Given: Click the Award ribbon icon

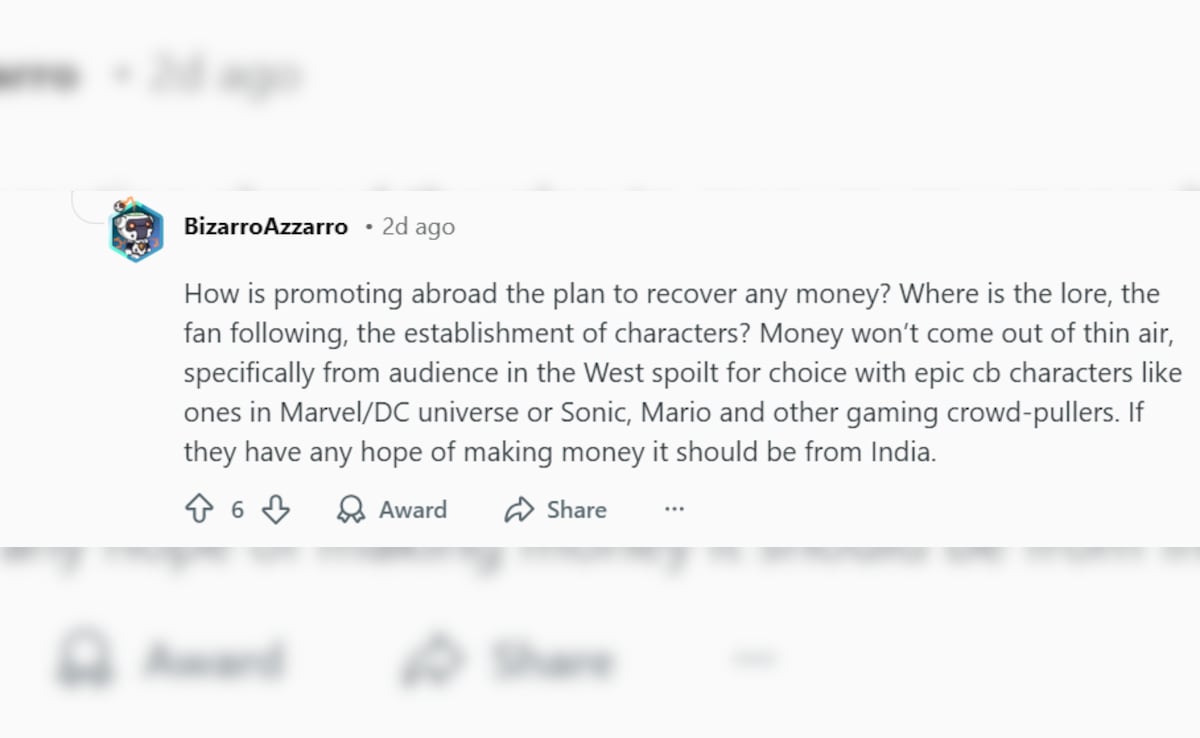Looking at the screenshot, I should click(351, 510).
